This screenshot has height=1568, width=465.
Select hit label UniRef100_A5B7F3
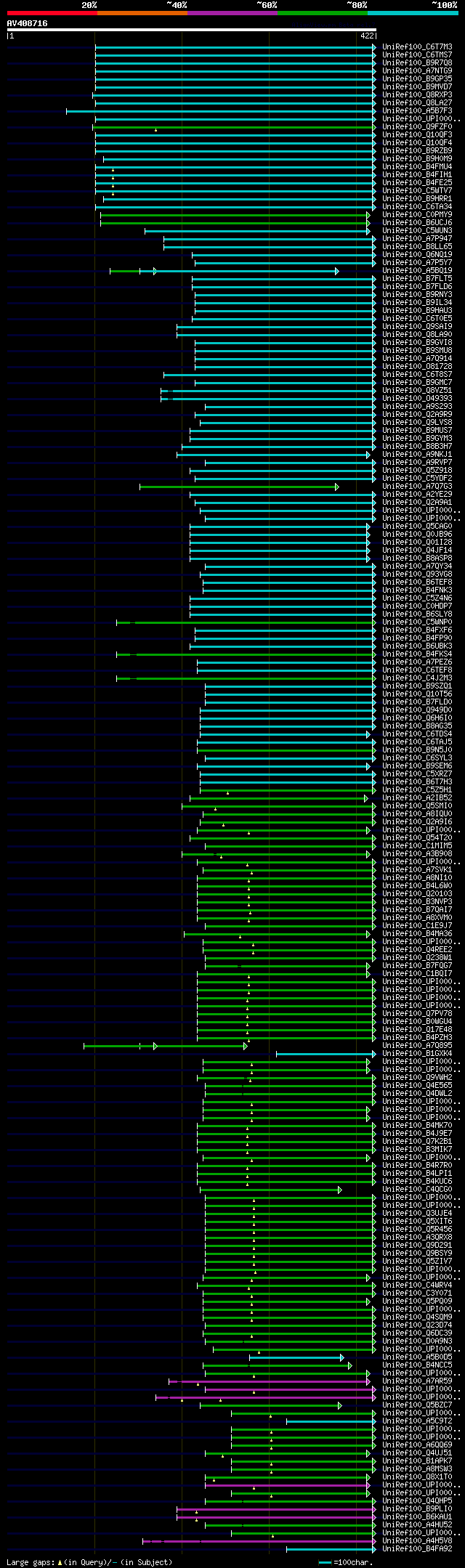coord(417,110)
